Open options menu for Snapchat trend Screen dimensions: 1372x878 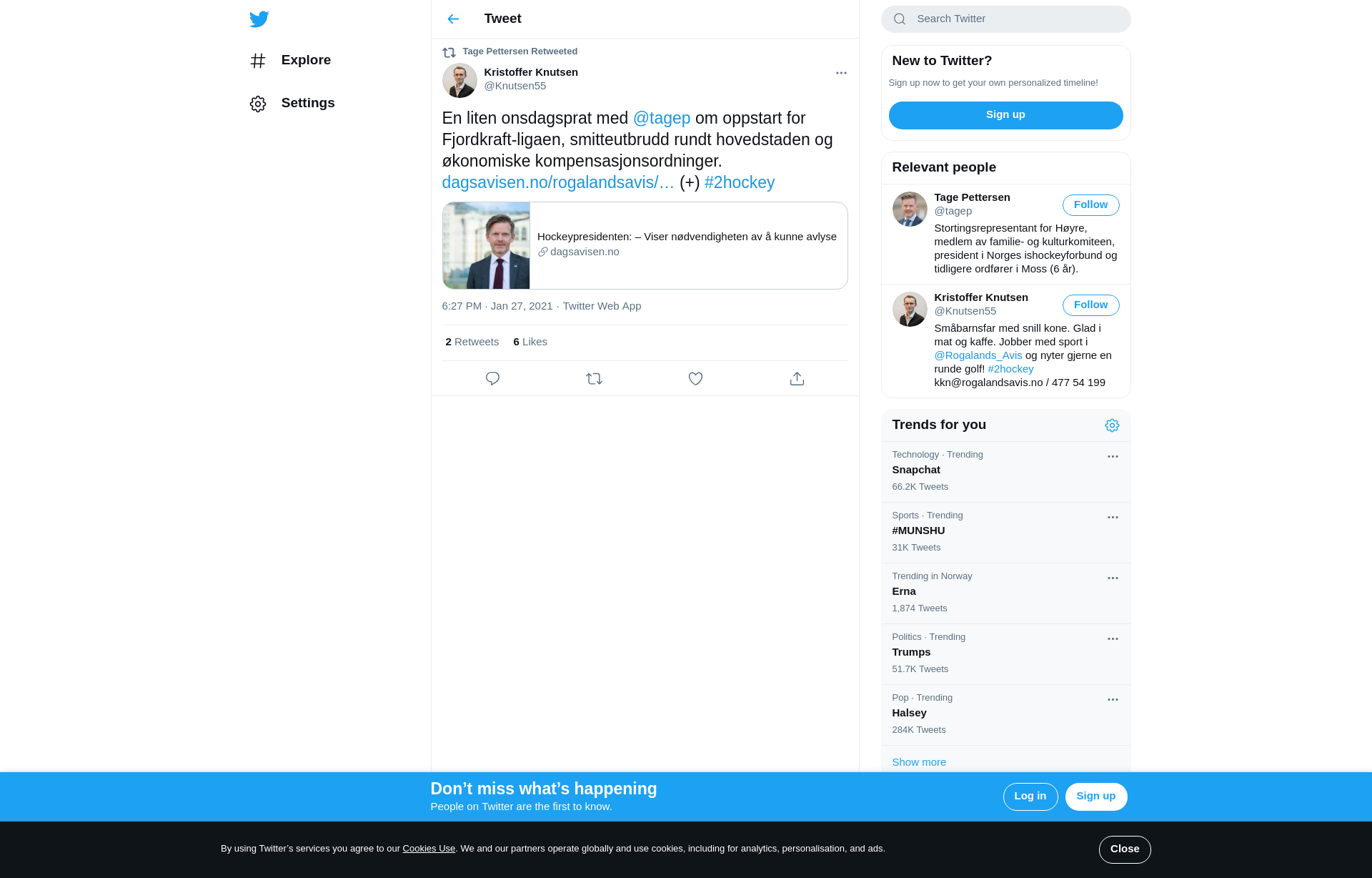(x=1113, y=457)
